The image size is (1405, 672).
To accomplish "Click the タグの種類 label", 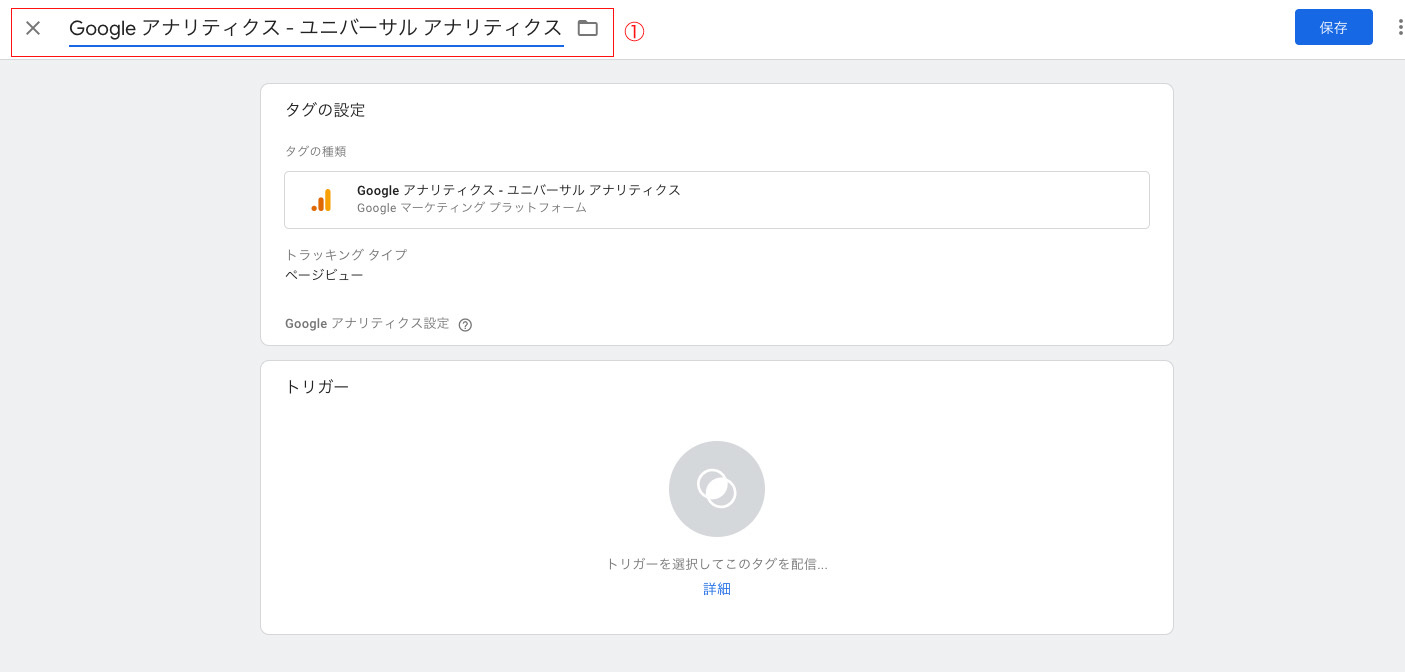I will (x=315, y=151).
